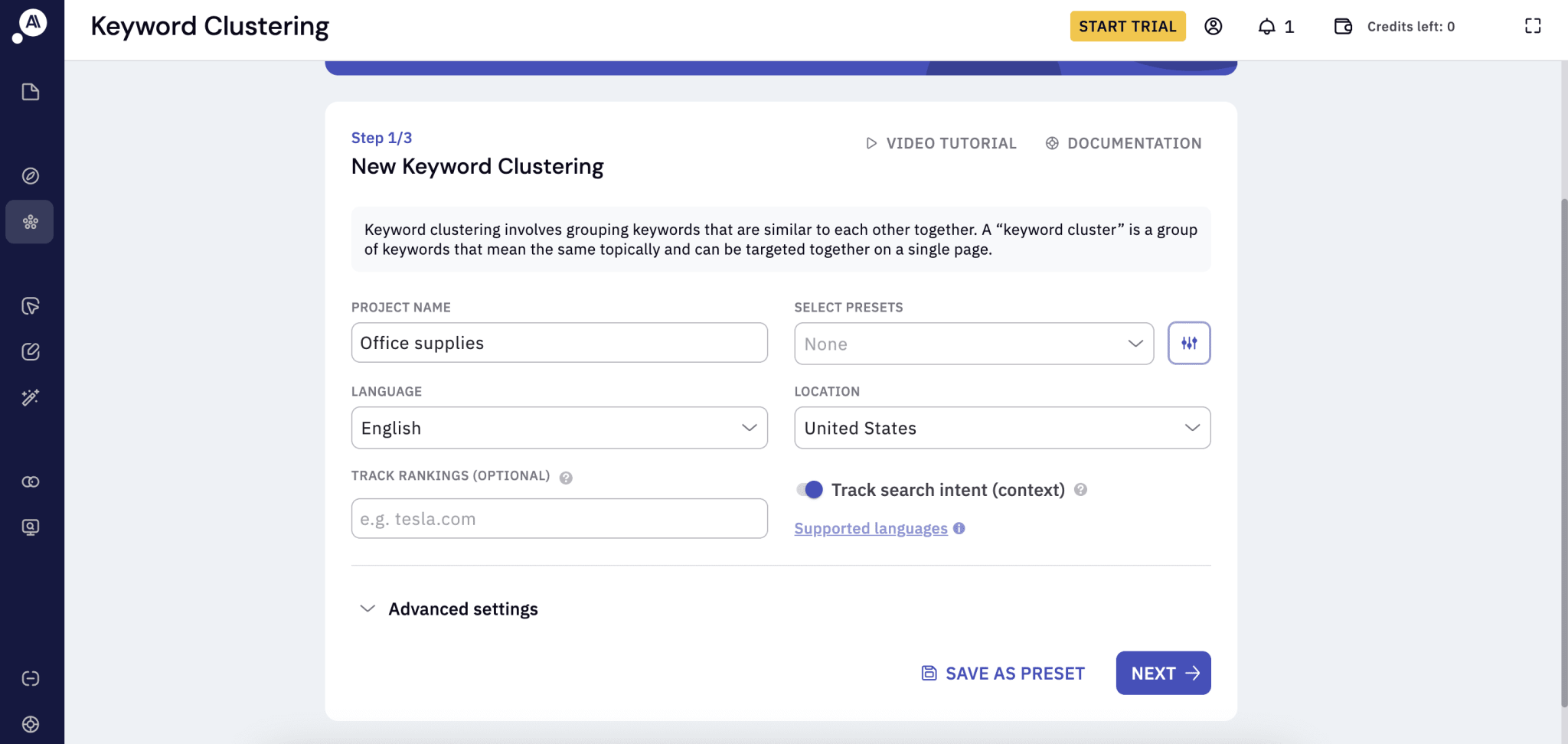Select the compass icon in the sidebar
1568x744 pixels.
[x=30, y=175]
